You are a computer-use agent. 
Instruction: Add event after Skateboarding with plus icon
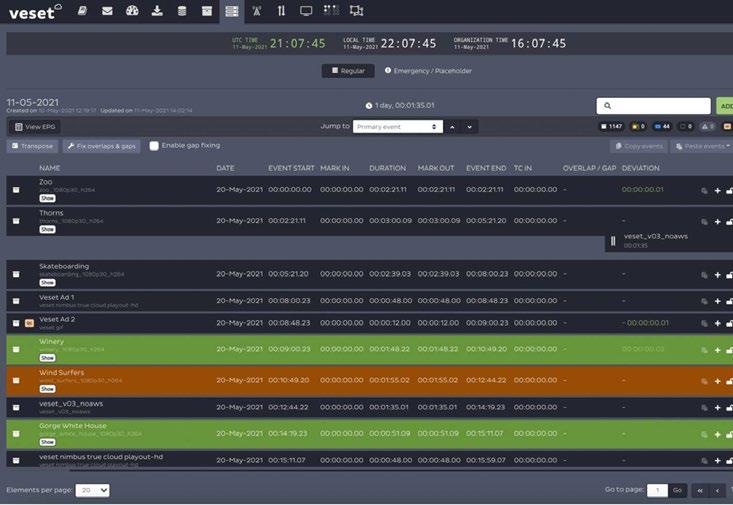pos(718,275)
